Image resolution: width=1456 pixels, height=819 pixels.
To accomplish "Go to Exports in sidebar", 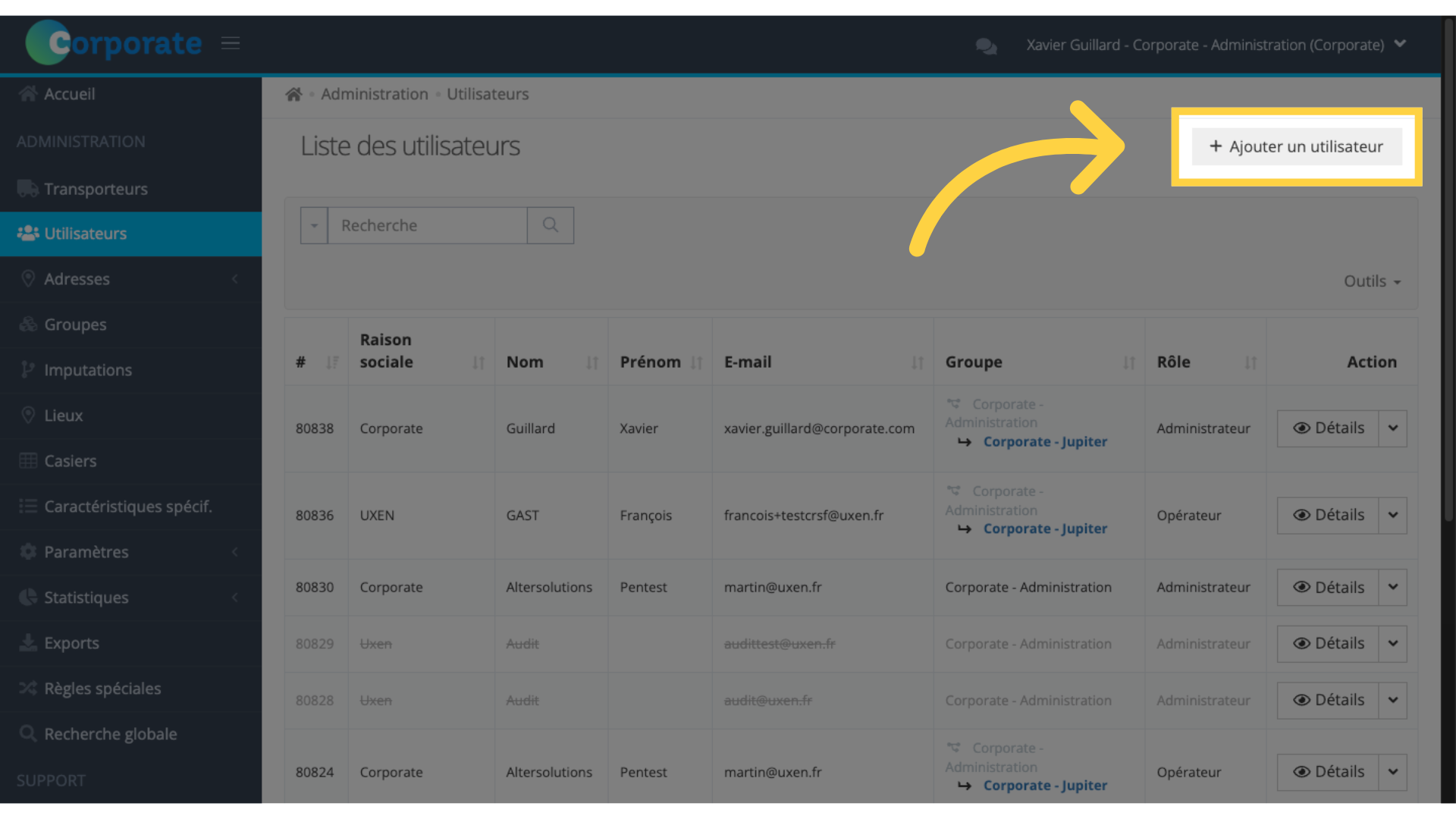I will (x=71, y=643).
